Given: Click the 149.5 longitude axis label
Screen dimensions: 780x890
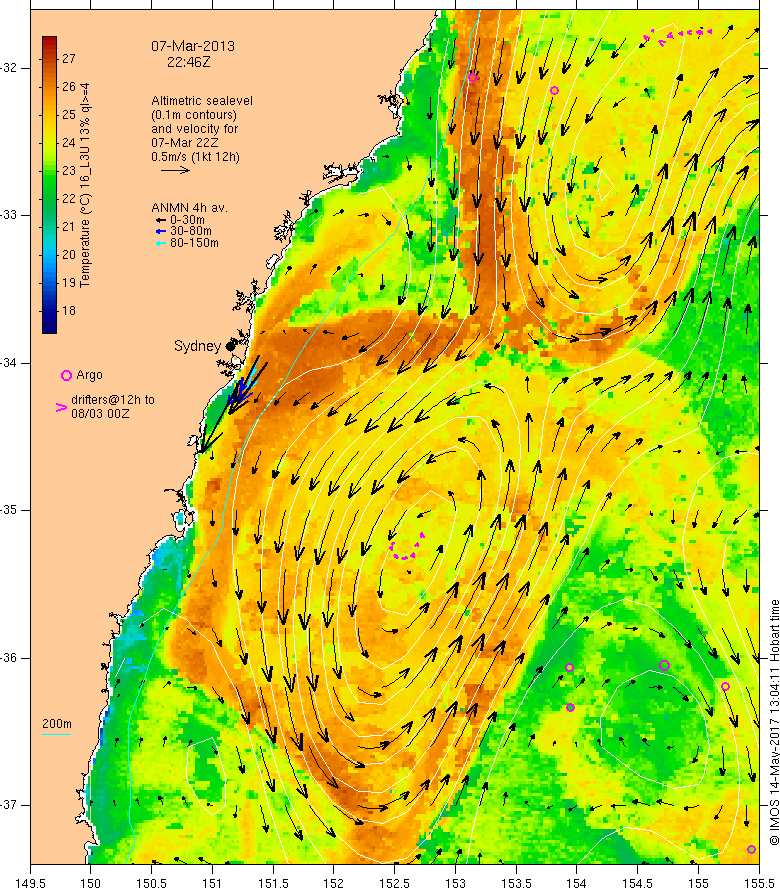Looking at the screenshot, I should [x=30, y=884].
